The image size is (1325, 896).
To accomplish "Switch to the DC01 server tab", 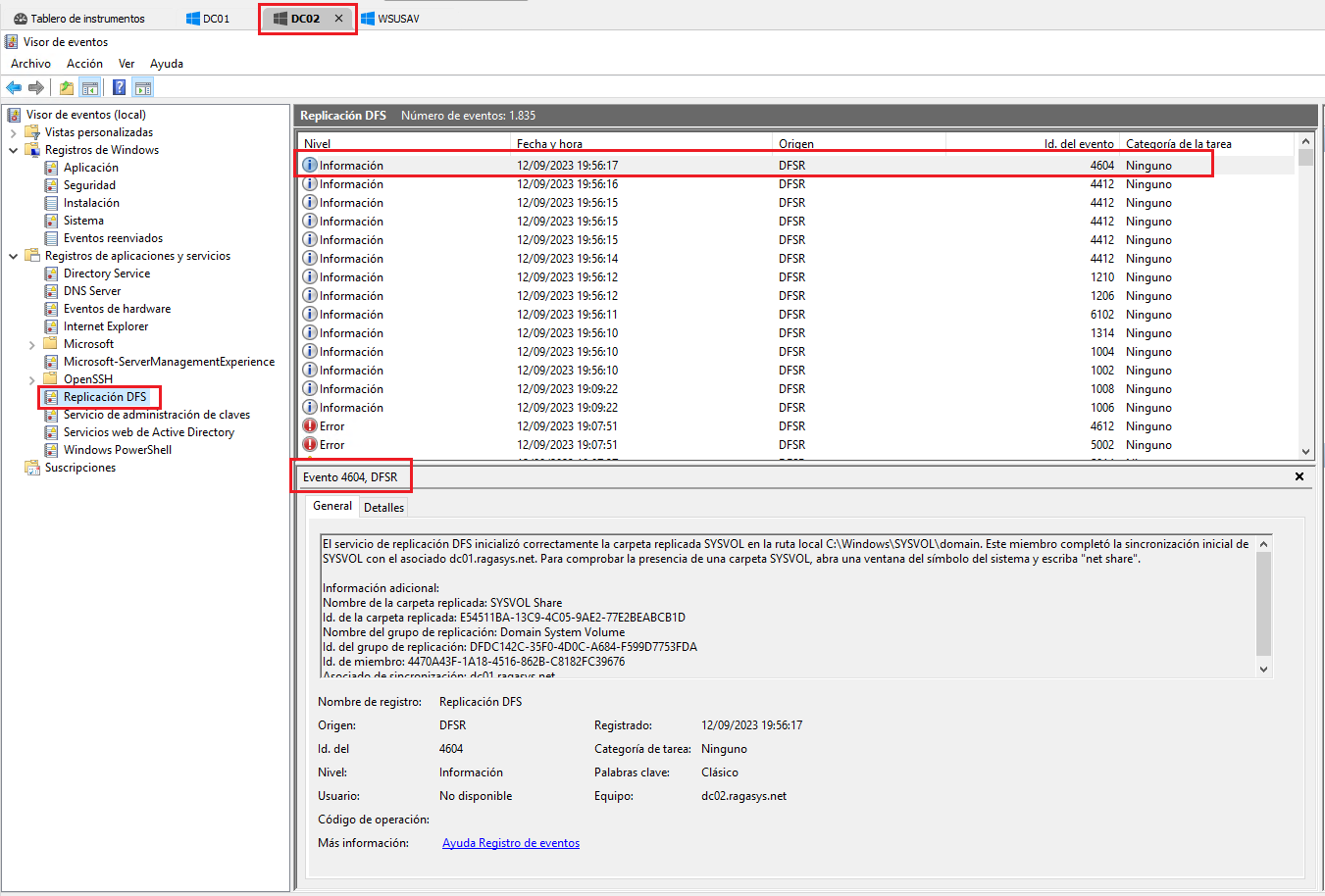I will (x=208, y=18).
